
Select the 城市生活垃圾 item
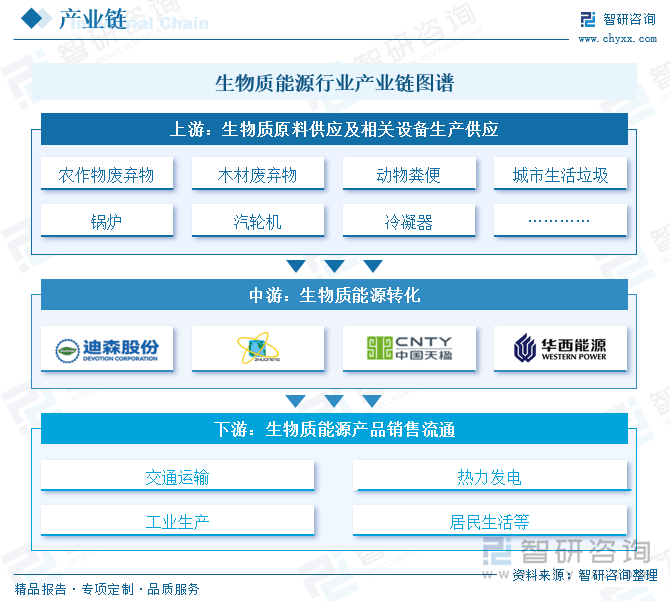(x=560, y=175)
